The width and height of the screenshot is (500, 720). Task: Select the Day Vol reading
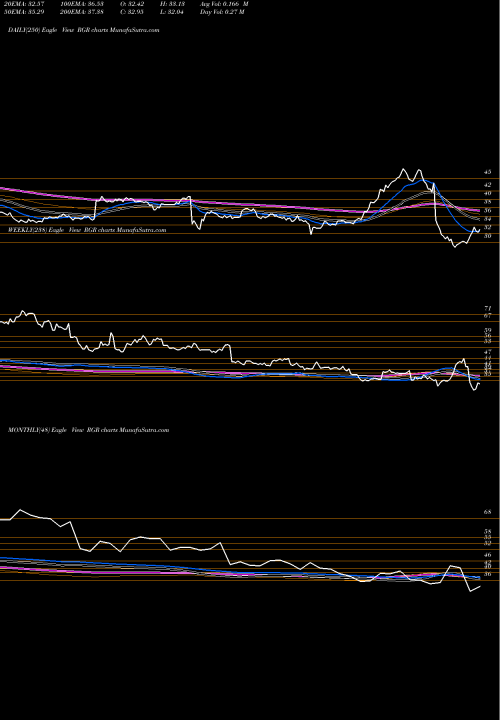(222, 12)
